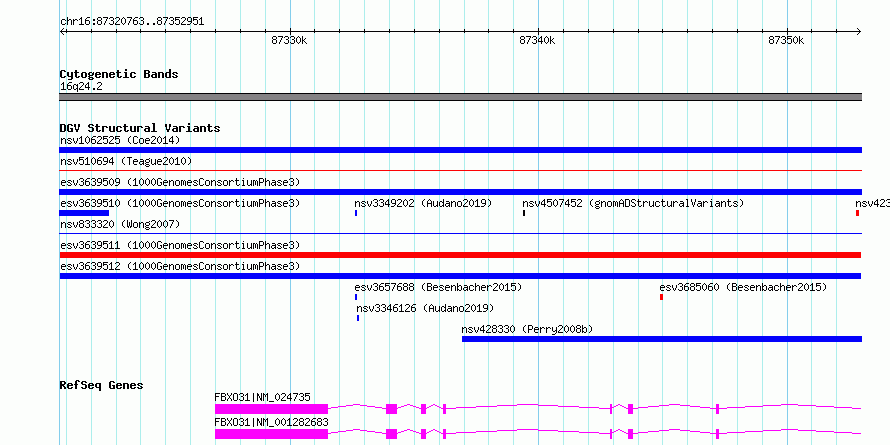
Task: Click the FBXO31|NM_001282683 gene label
Action: [x=271, y=422]
